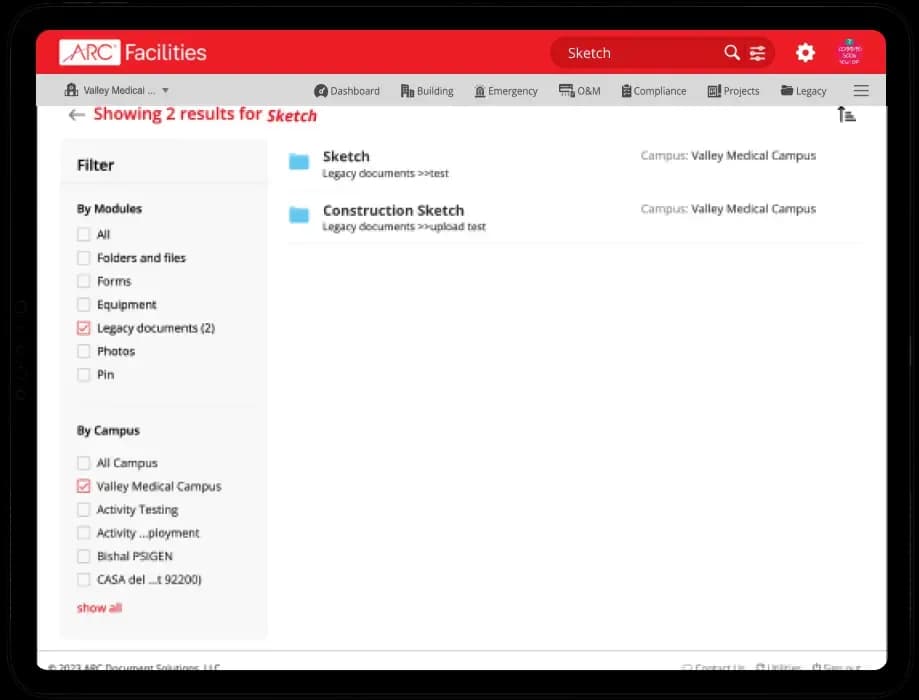The height and width of the screenshot is (700, 919).
Task: Click the sort results icon
Action: [846, 114]
